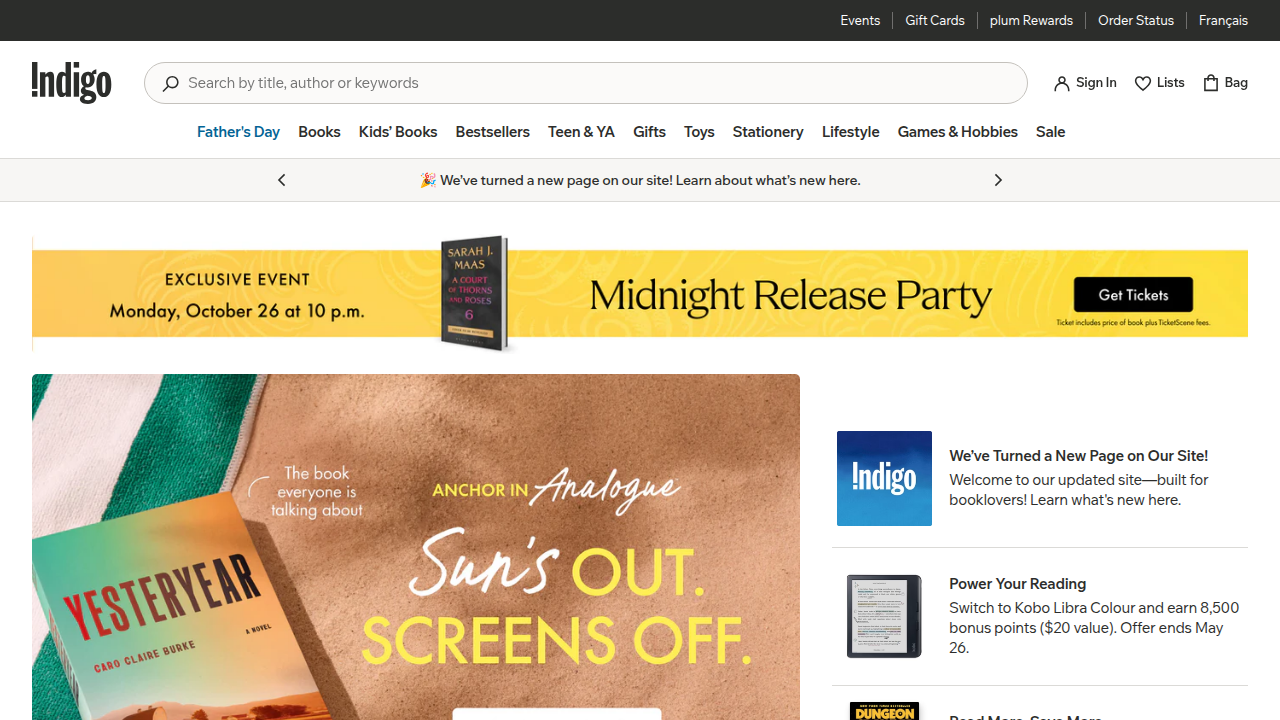Click "Welcome to our updated site" description
The height and width of the screenshot is (720, 1280).
1079,490
